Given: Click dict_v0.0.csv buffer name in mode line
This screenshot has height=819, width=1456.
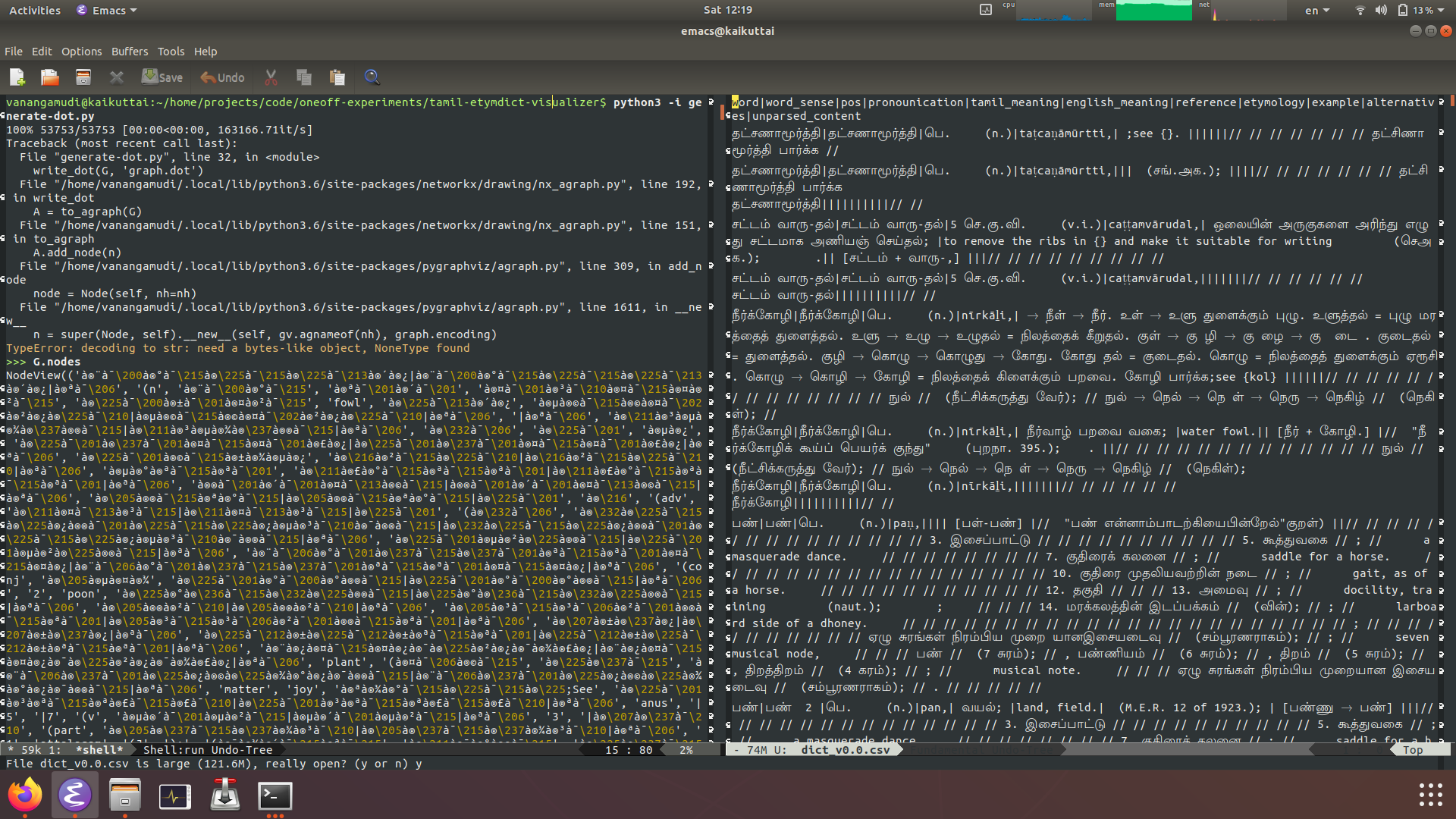Looking at the screenshot, I should (x=845, y=750).
